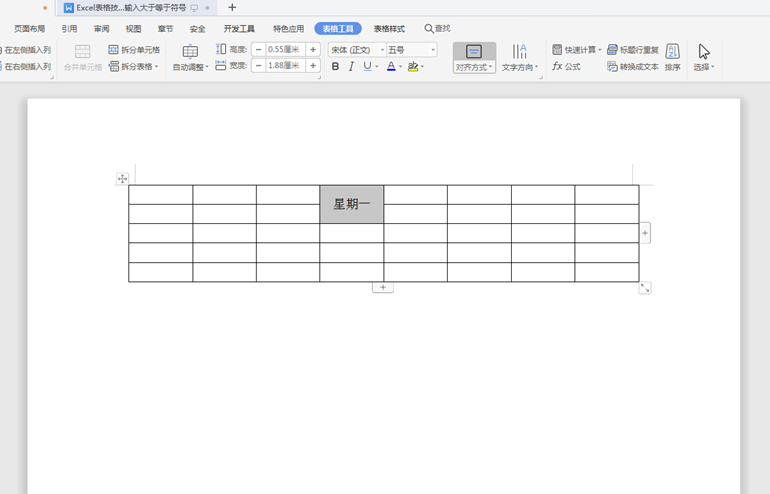Click the Merge cells icon
The width and height of the screenshot is (770, 494).
pos(82,52)
